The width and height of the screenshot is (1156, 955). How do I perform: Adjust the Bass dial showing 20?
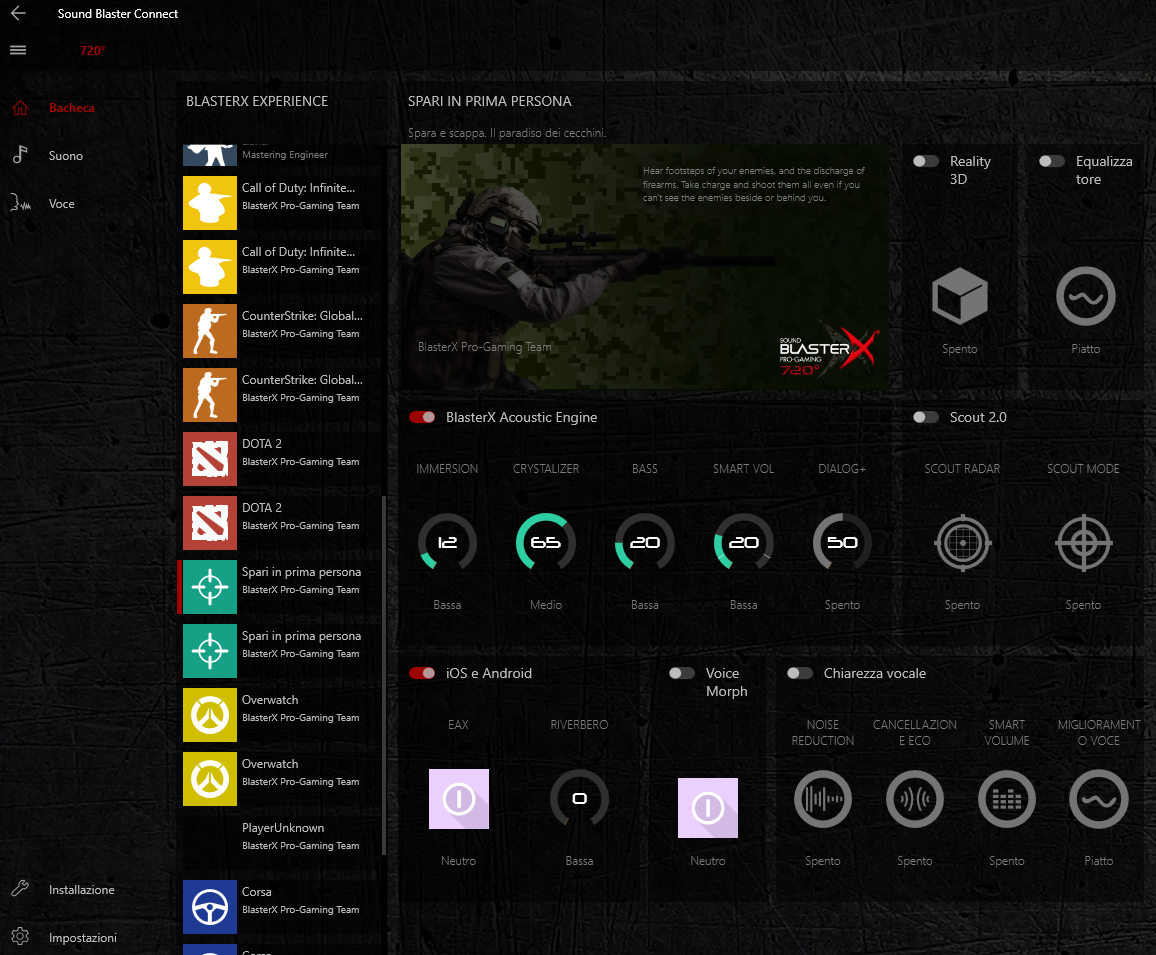coord(644,543)
